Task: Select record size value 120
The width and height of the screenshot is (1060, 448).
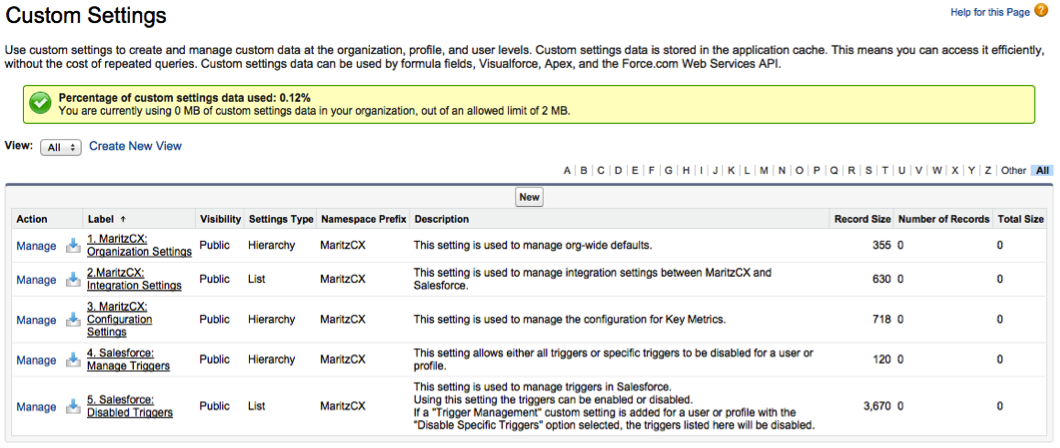Action: click(882, 359)
